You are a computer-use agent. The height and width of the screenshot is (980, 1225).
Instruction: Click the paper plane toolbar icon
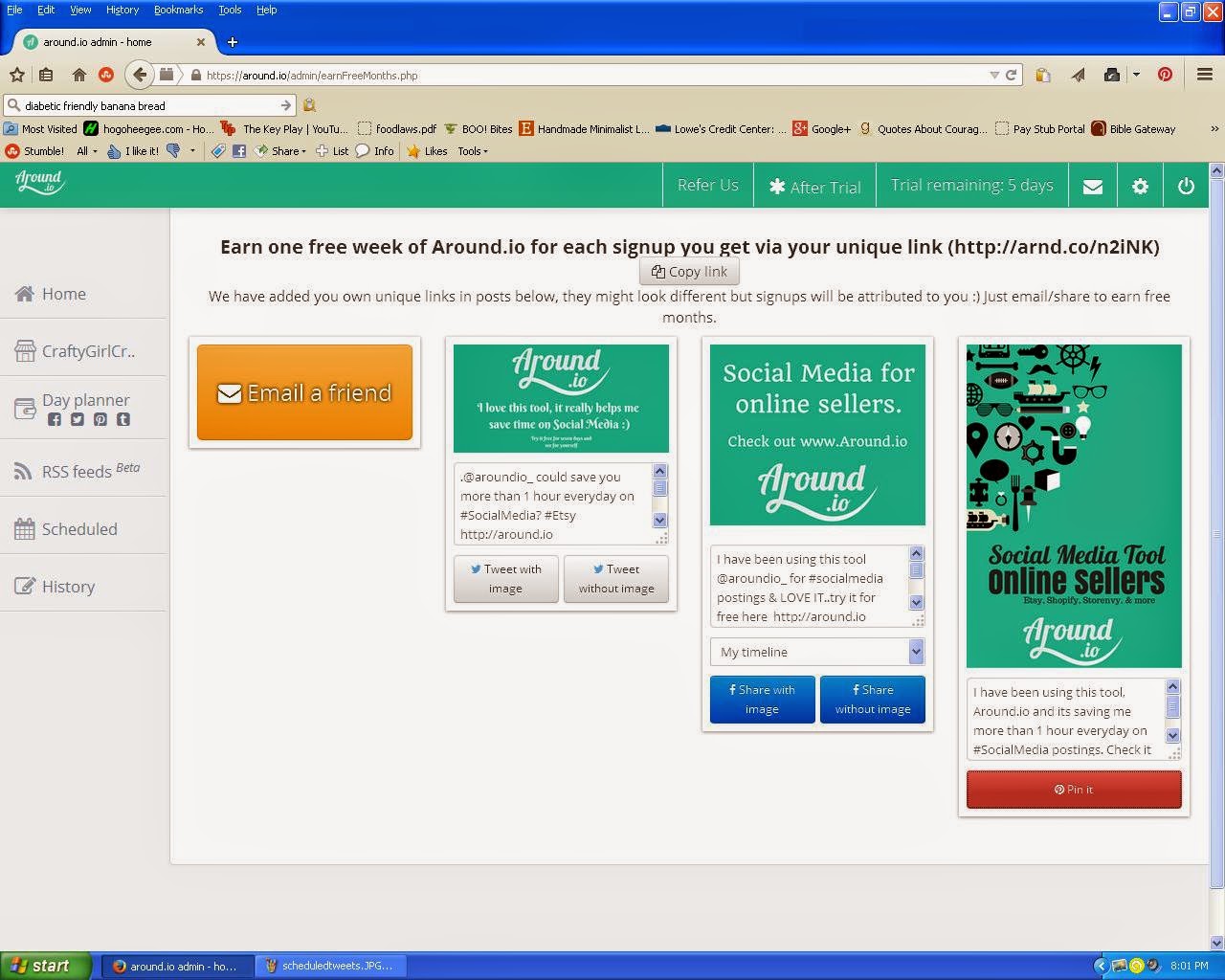pos(1078,75)
